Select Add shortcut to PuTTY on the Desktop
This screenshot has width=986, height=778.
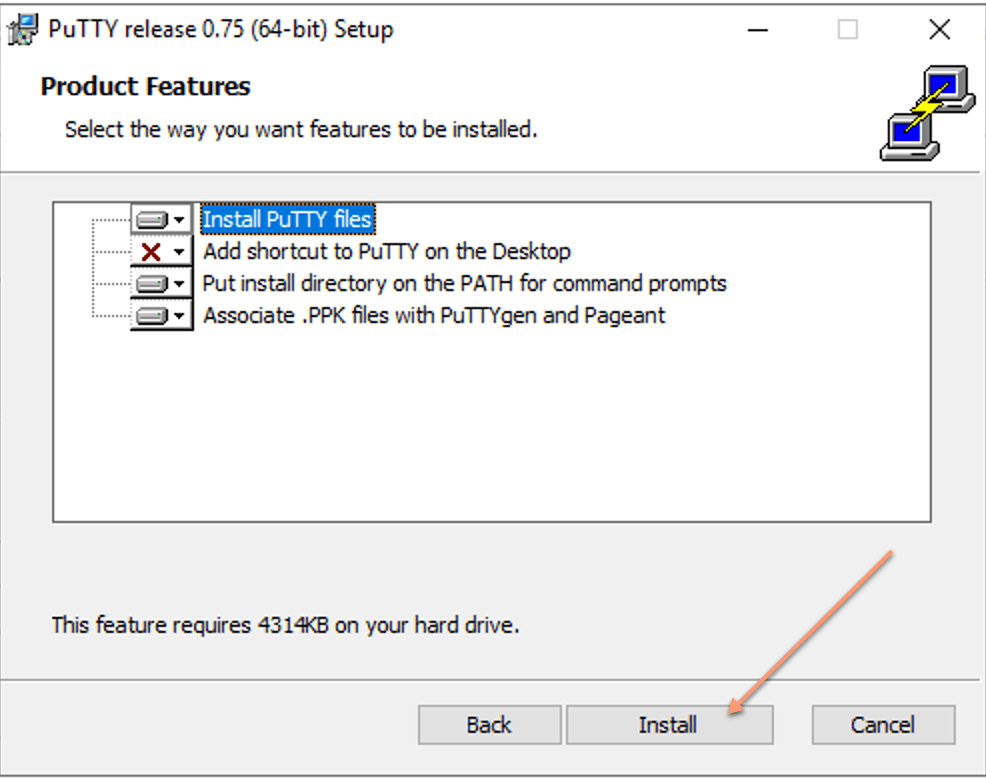click(x=387, y=251)
